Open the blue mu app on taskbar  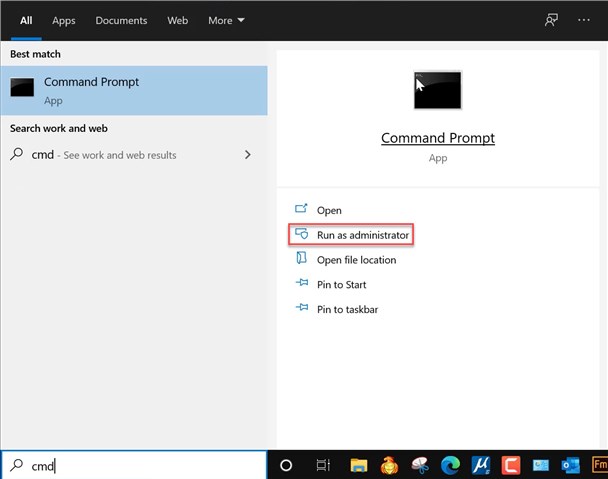point(481,465)
